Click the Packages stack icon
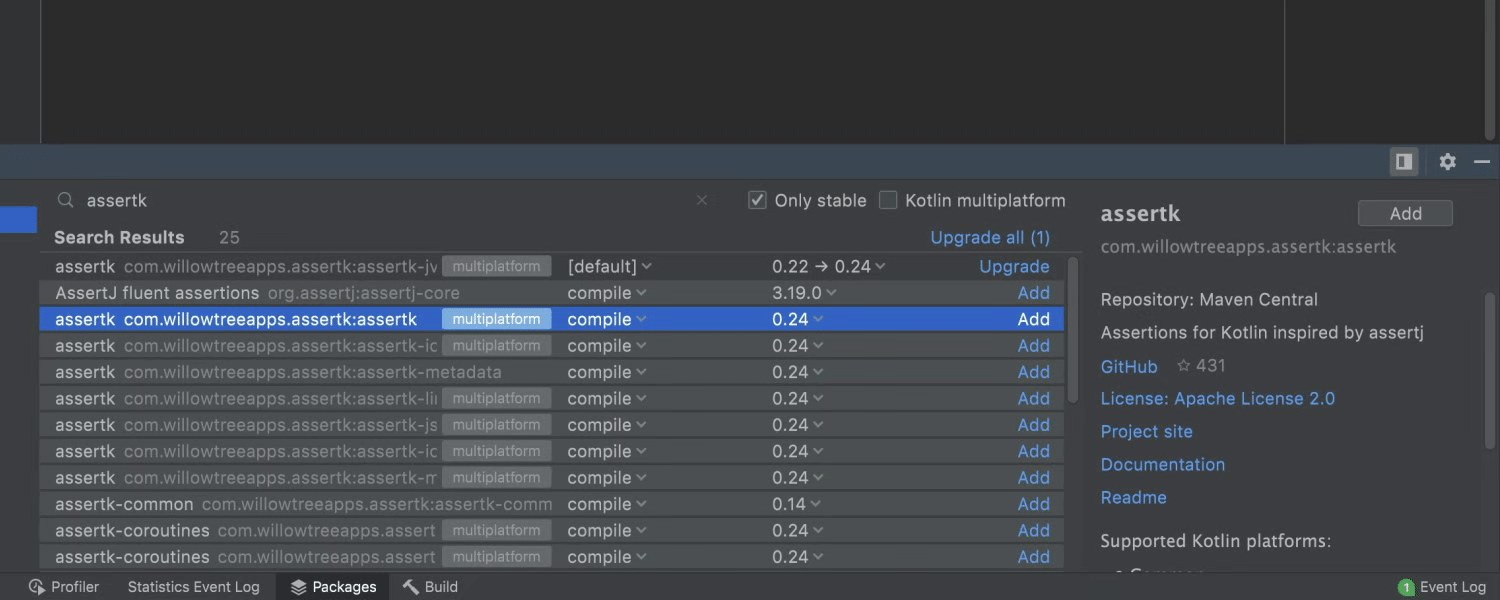 298,587
